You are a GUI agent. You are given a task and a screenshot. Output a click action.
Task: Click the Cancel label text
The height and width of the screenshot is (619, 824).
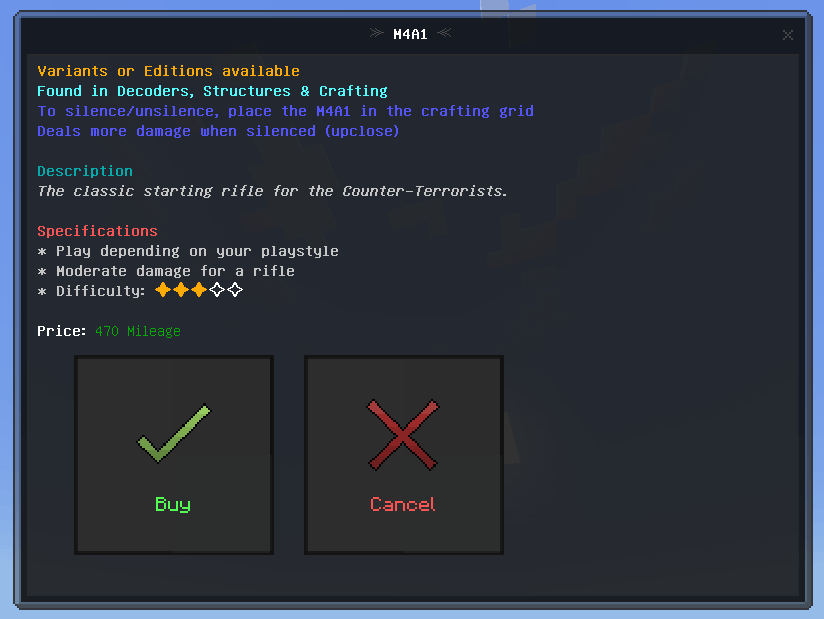click(403, 504)
